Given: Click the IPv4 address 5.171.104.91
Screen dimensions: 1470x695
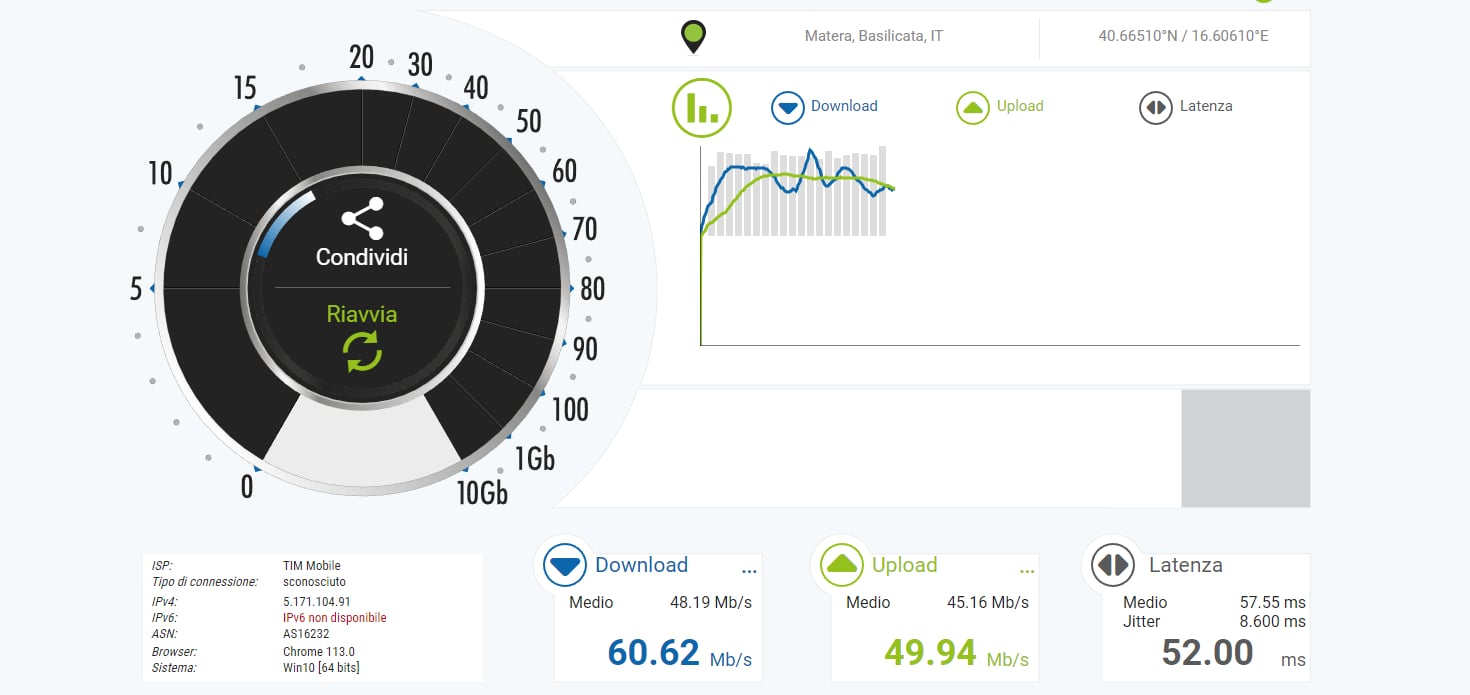Looking at the screenshot, I should pyautogui.click(x=317, y=602).
